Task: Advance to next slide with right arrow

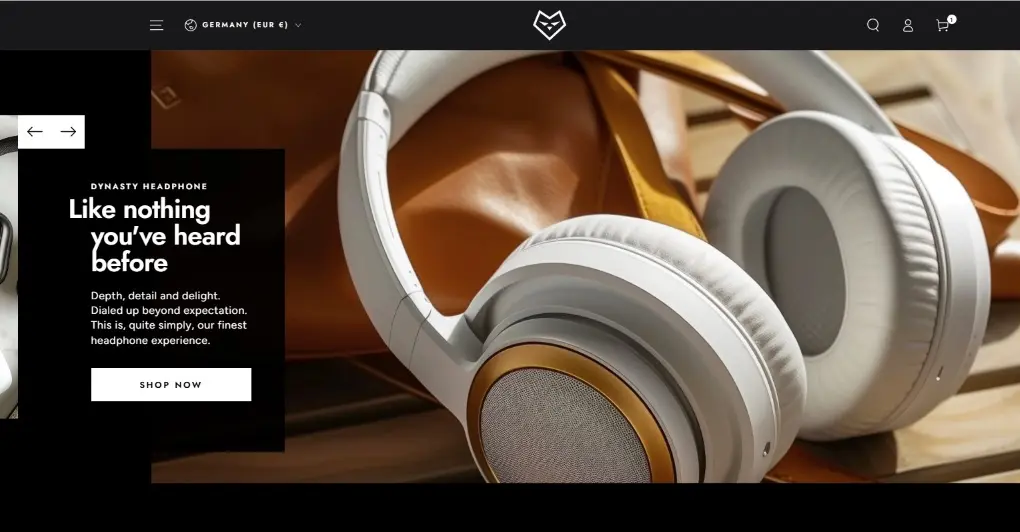Action: (x=68, y=132)
